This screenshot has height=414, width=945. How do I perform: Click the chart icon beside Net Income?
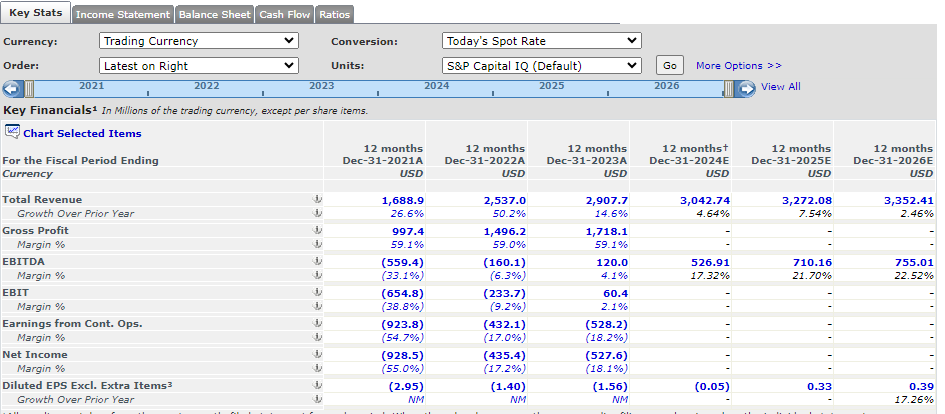(318, 355)
